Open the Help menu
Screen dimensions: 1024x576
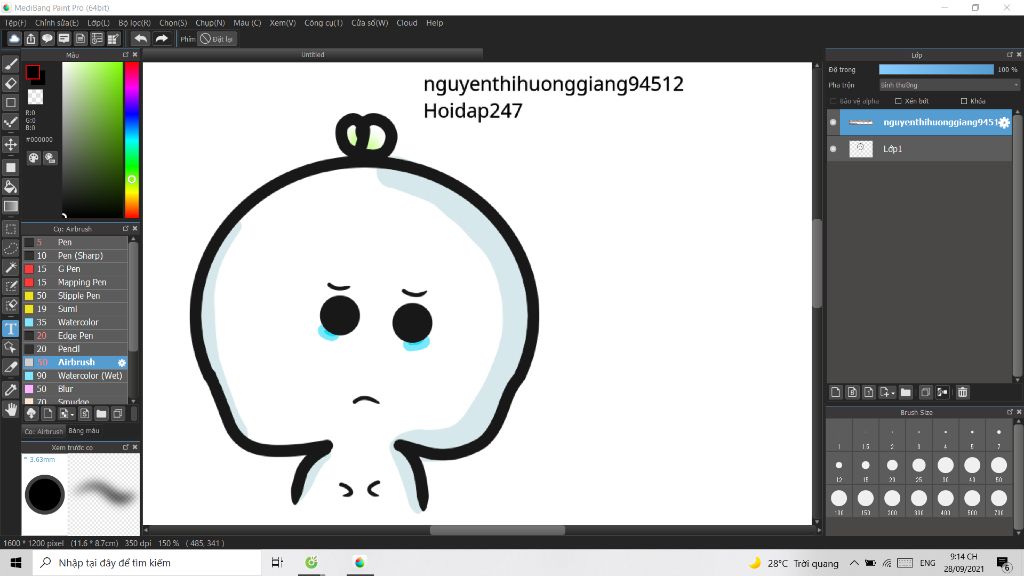point(434,23)
